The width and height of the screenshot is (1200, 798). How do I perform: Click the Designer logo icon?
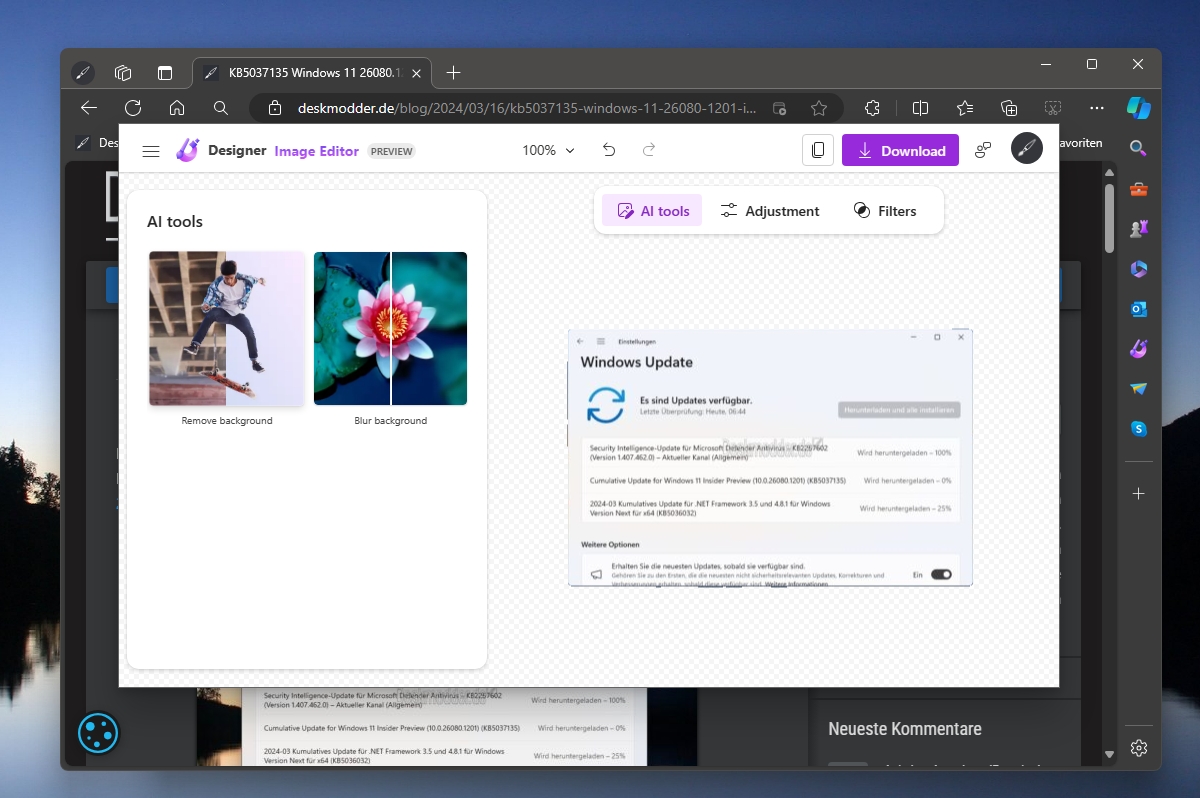(187, 150)
